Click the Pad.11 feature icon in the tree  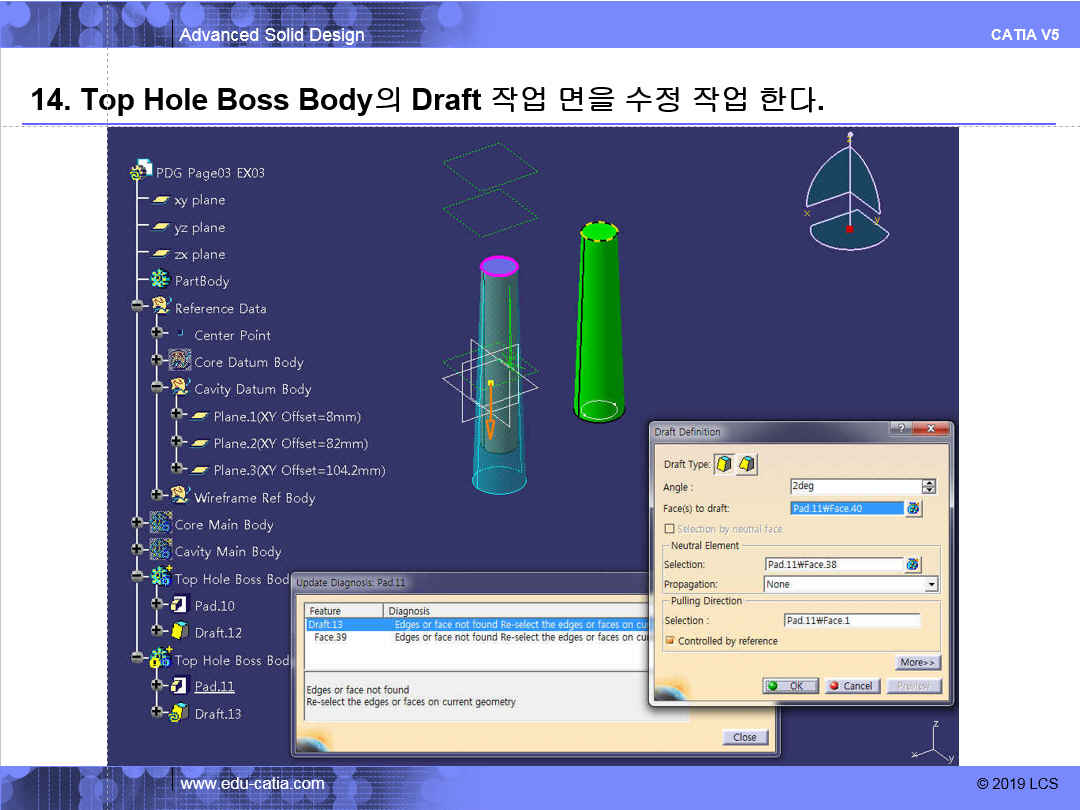[179, 686]
